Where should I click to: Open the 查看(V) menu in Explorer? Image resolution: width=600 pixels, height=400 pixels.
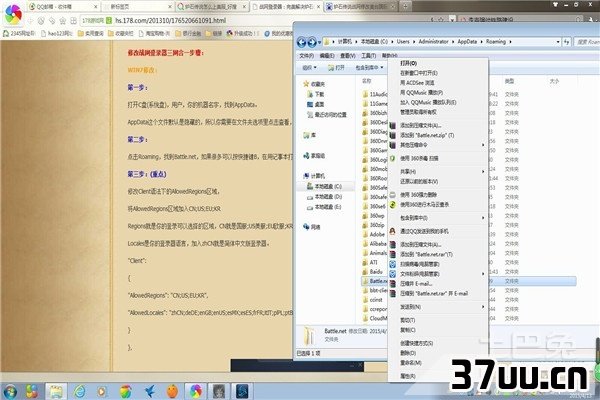click(x=347, y=56)
